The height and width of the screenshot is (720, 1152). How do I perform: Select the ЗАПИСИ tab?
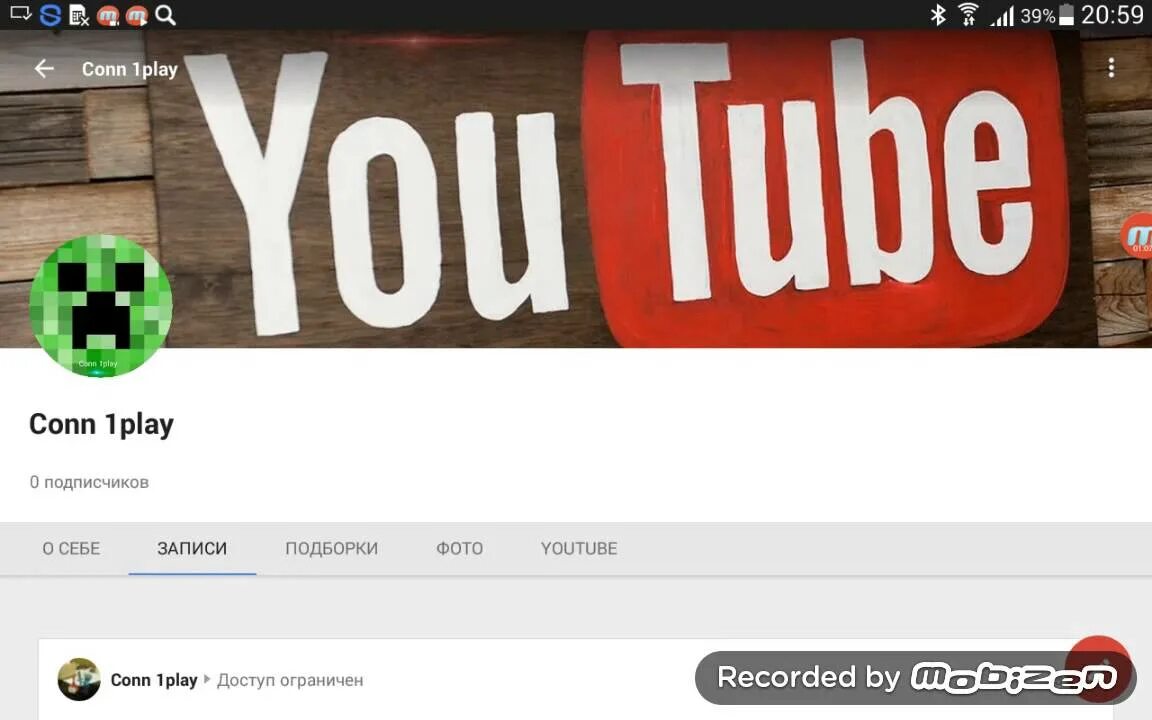[x=192, y=549]
